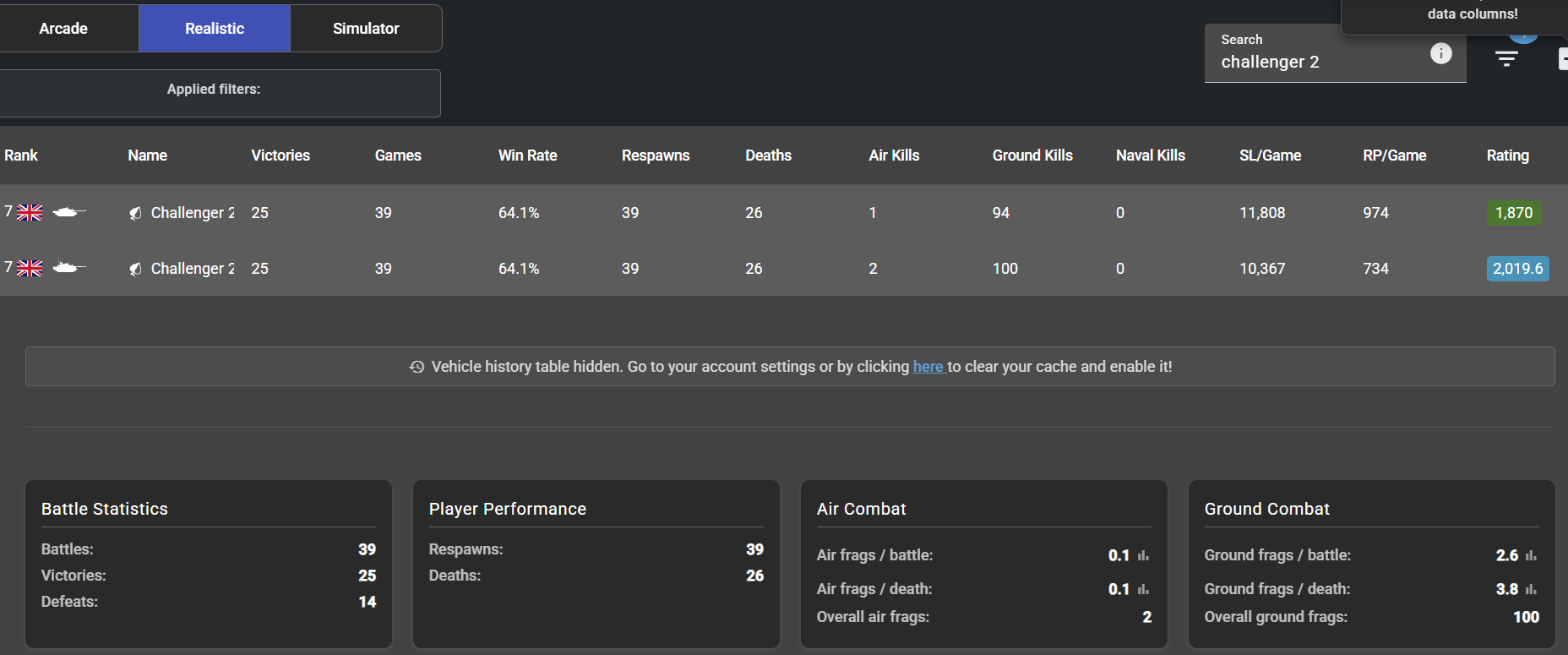Sort by the RP/Game column header
Image resolution: width=1568 pixels, height=655 pixels.
[1395, 156]
